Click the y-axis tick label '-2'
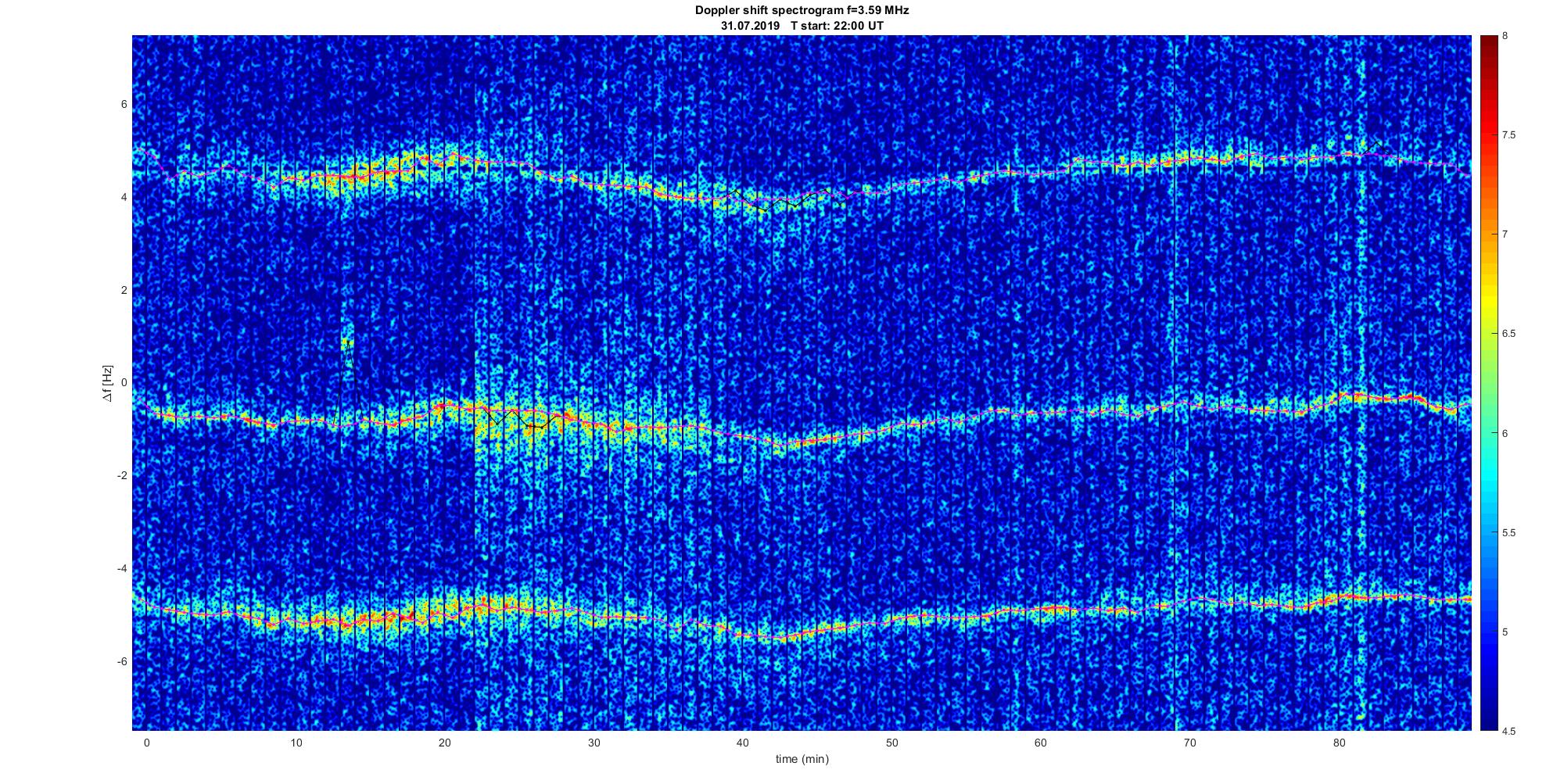This screenshot has width=1564, height=784. pyautogui.click(x=123, y=475)
